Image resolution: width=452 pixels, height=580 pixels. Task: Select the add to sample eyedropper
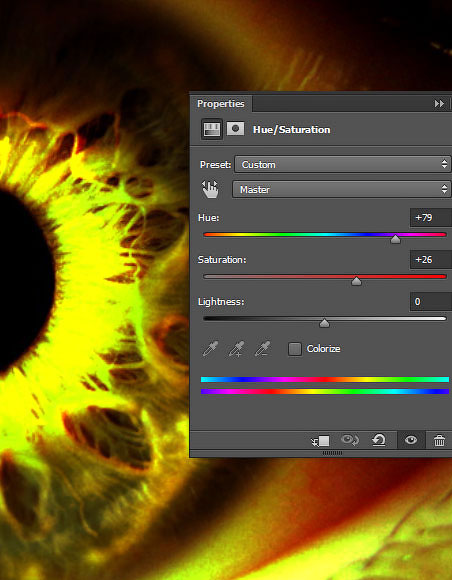tap(236, 348)
